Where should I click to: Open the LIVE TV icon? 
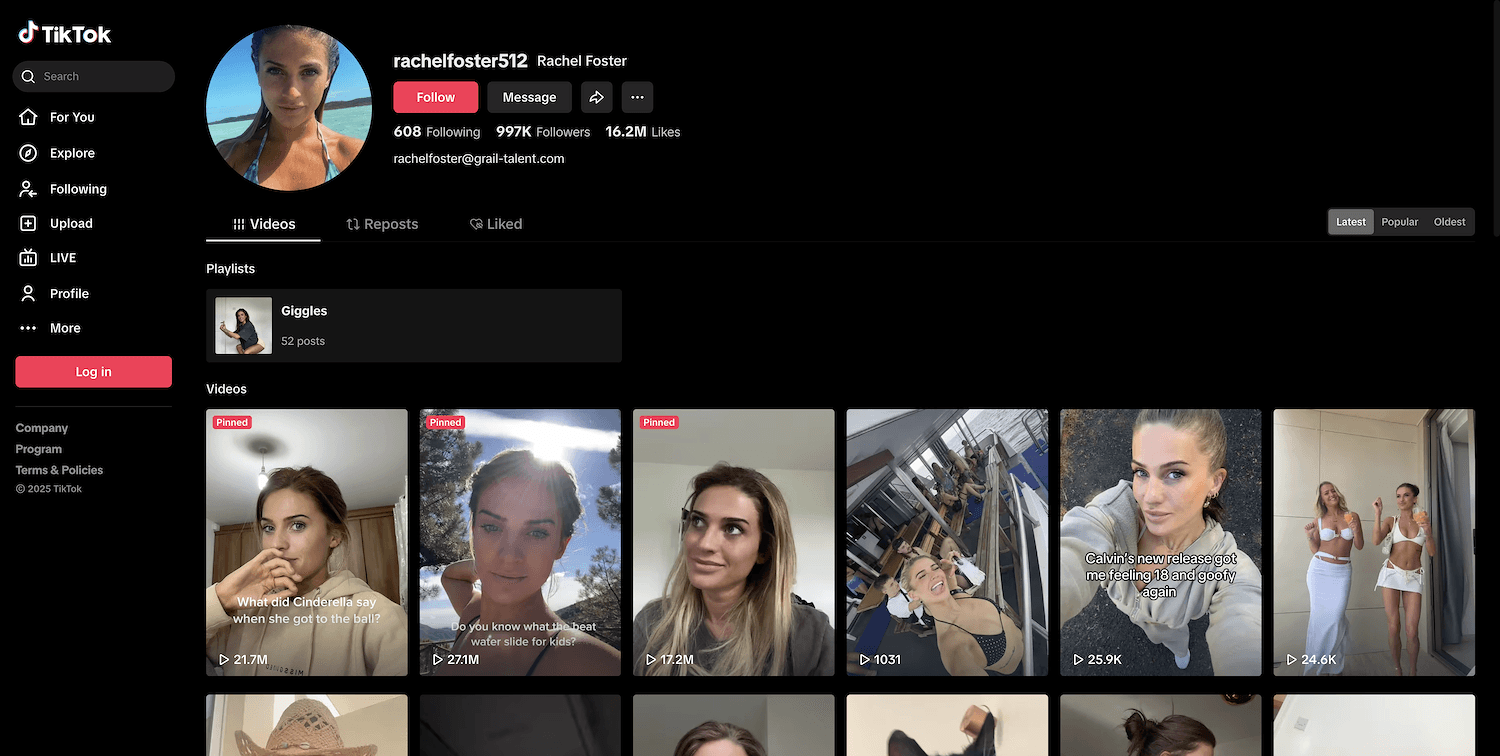click(28, 258)
